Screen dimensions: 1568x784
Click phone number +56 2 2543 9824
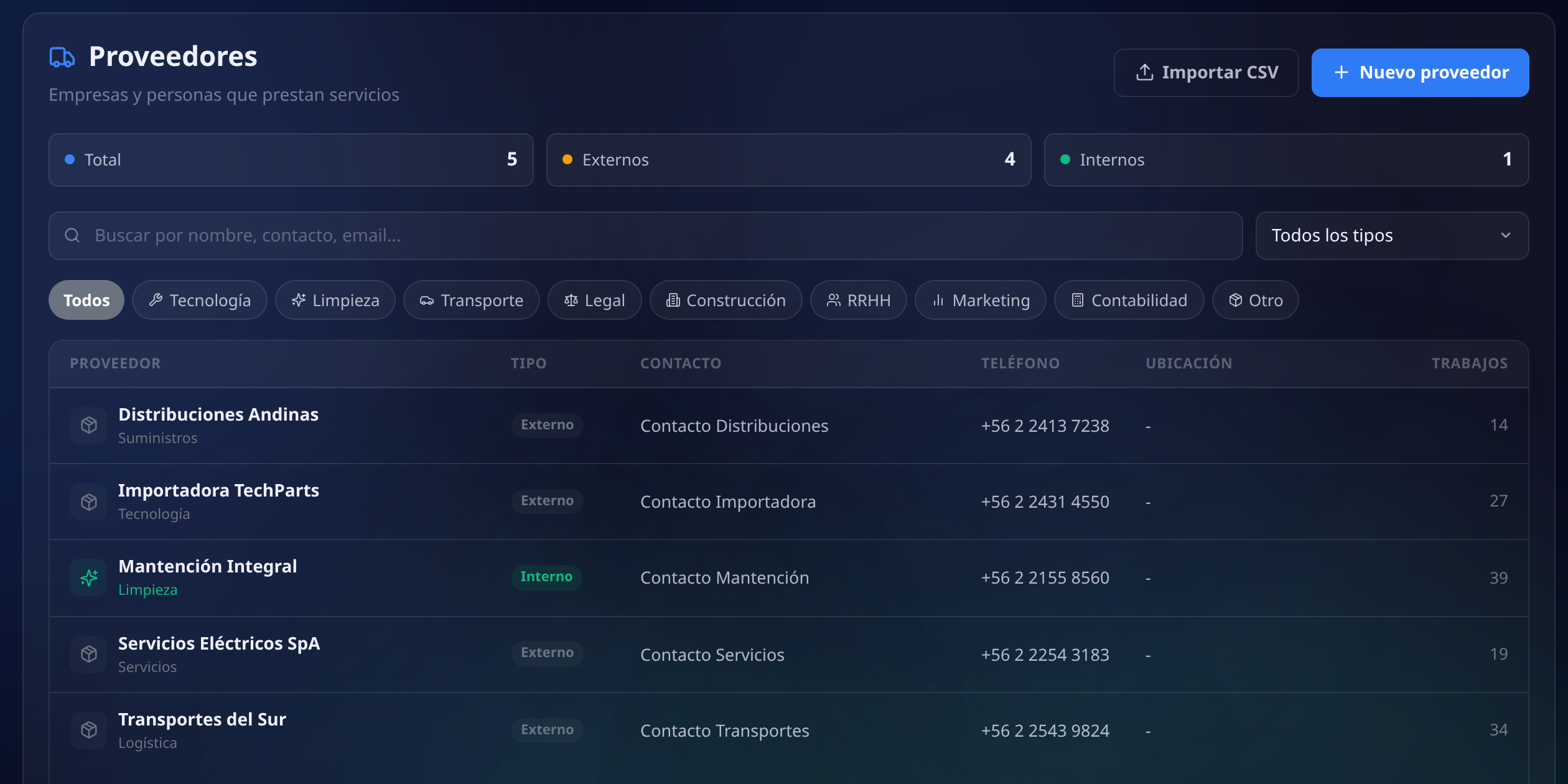(1045, 730)
